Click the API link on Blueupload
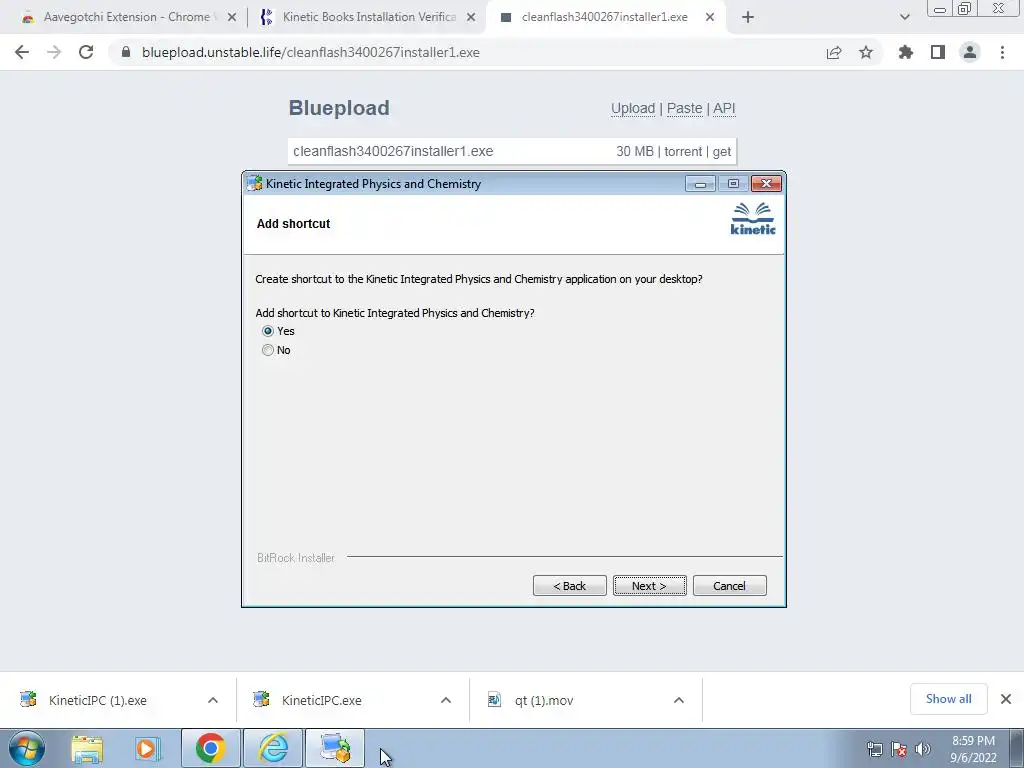The image size is (1024, 768). pyautogui.click(x=724, y=108)
